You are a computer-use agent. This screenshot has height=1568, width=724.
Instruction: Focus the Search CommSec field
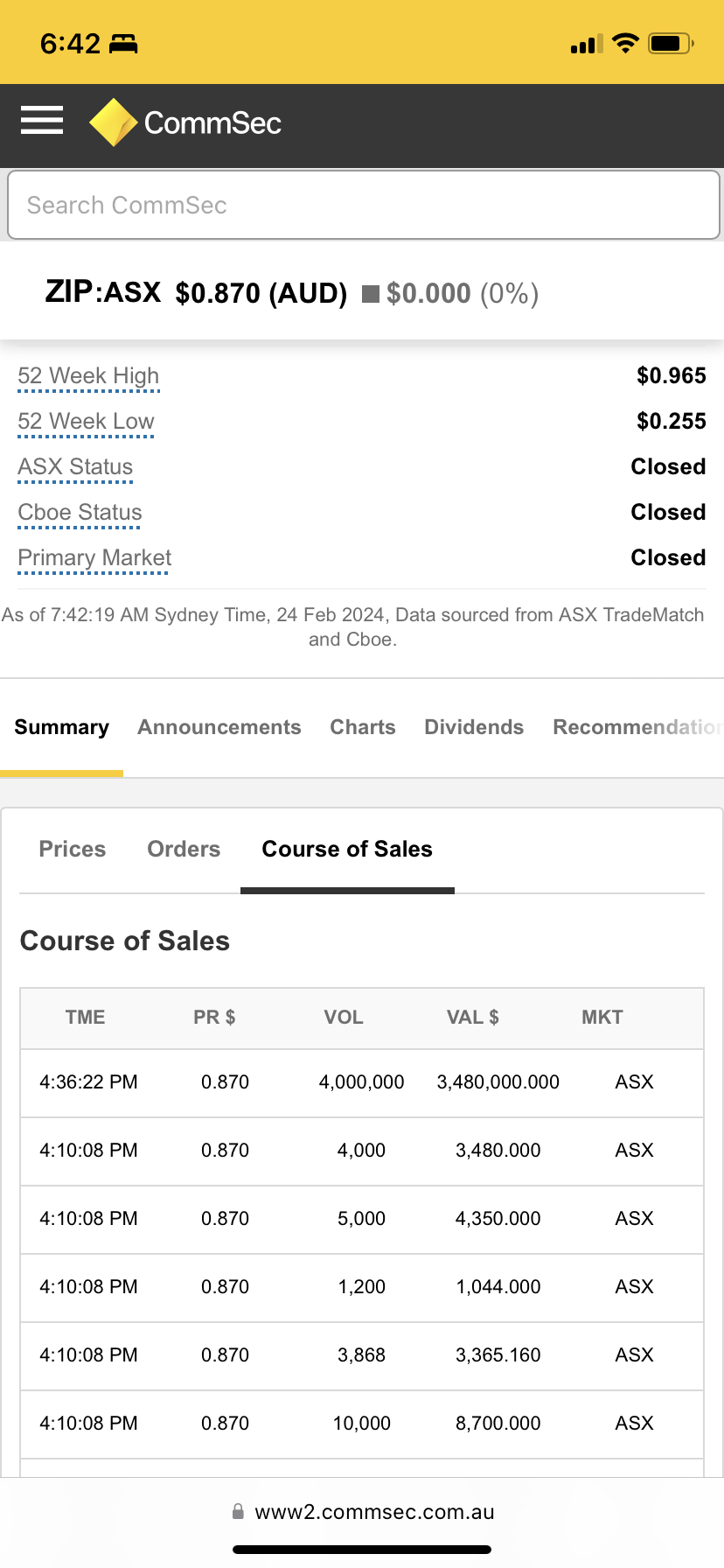click(x=362, y=205)
